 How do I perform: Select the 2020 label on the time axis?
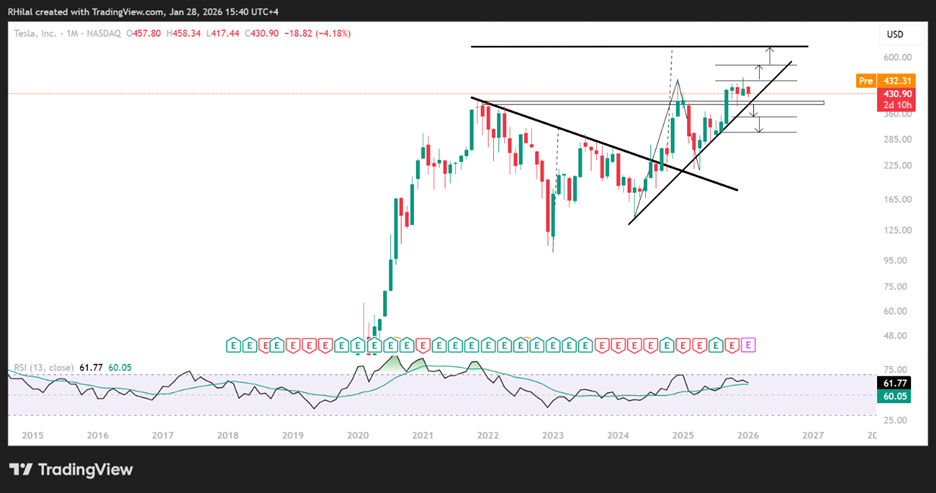(358, 435)
